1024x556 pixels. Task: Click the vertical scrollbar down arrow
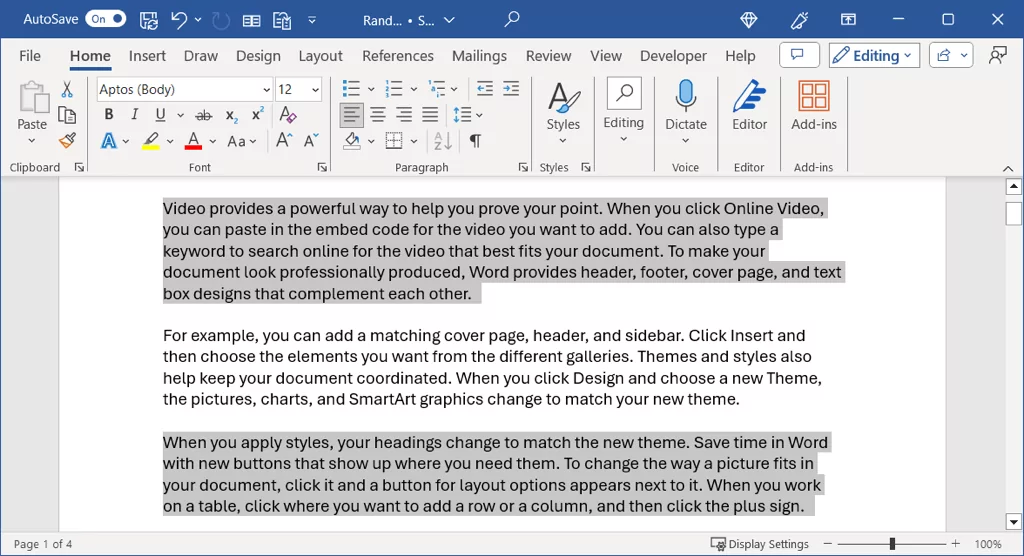point(1014,521)
